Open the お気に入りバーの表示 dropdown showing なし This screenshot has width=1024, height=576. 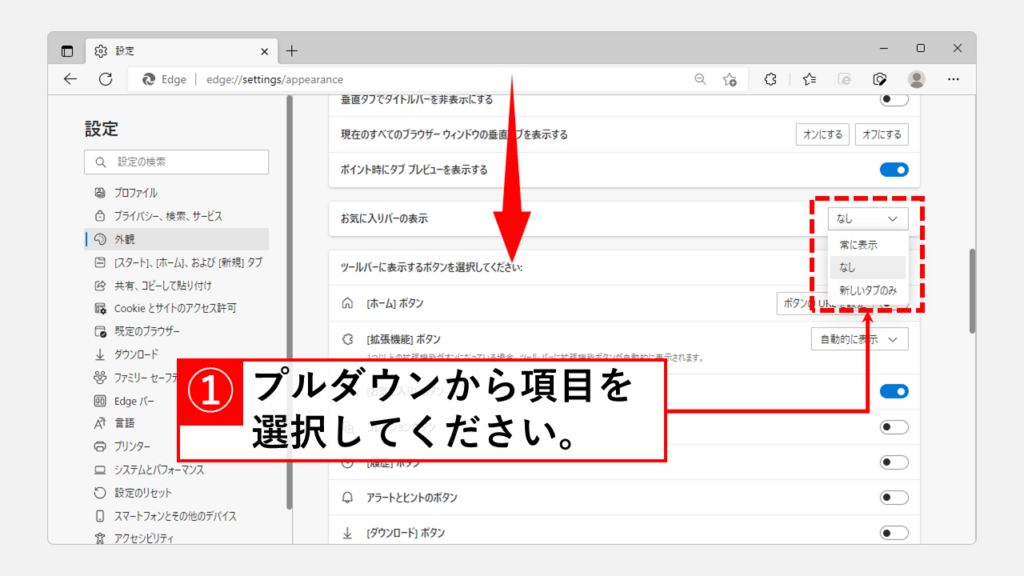tap(867, 218)
